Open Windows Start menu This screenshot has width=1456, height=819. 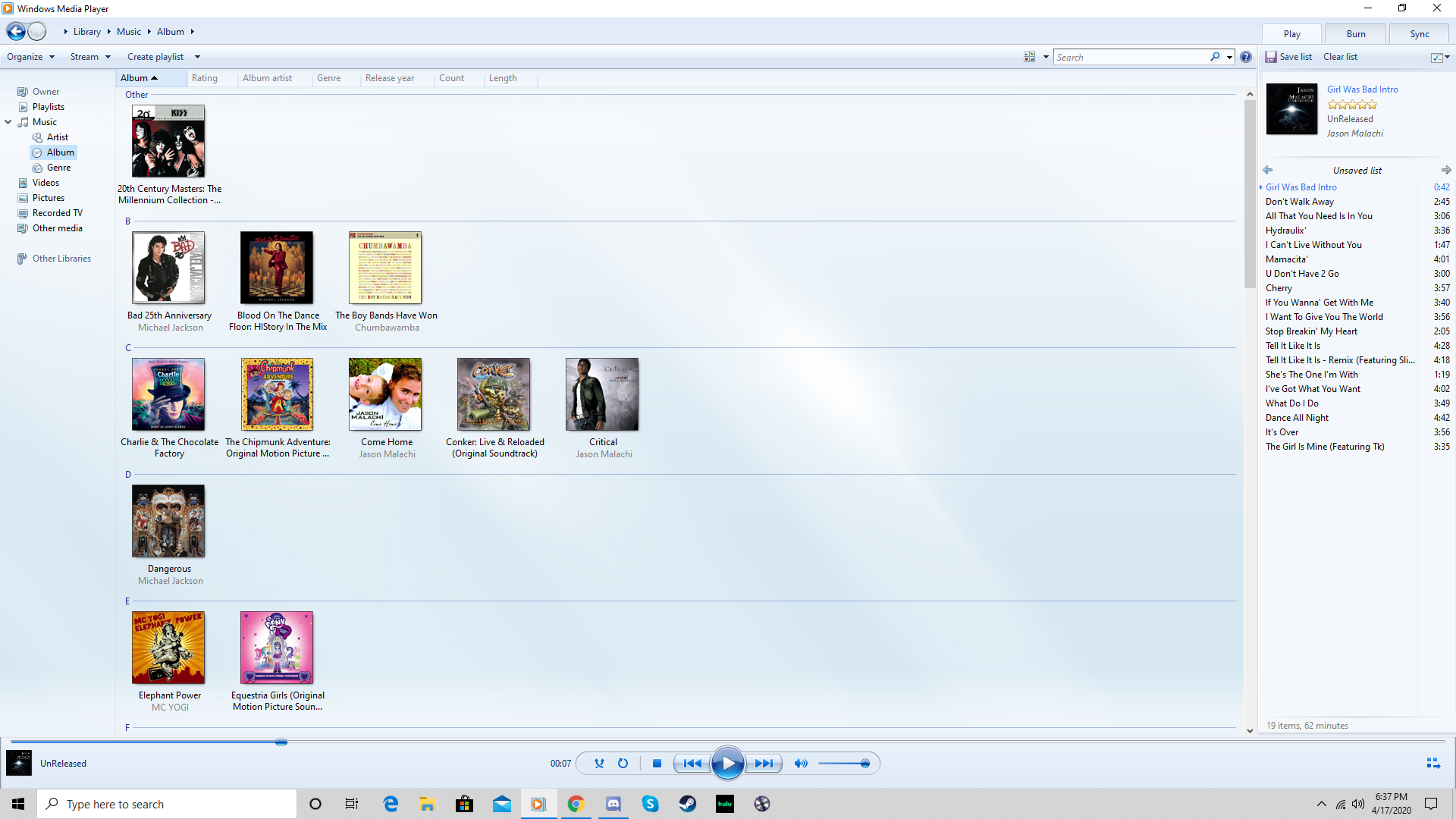click(x=18, y=804)
